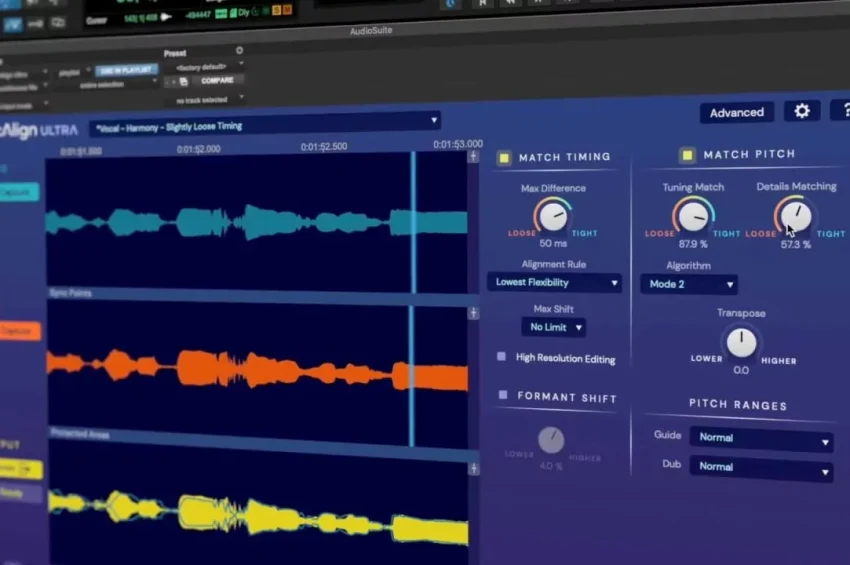The image size is (850, 565).
Task: Click the preset save disk icon
Action: coord(184,81)
